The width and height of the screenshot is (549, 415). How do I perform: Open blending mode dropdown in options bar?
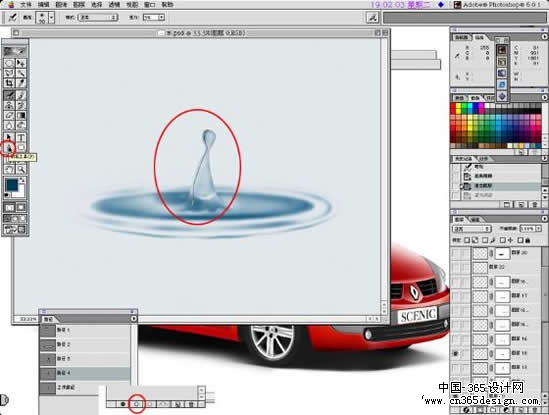pyautogui.click(x=98, y=17)
